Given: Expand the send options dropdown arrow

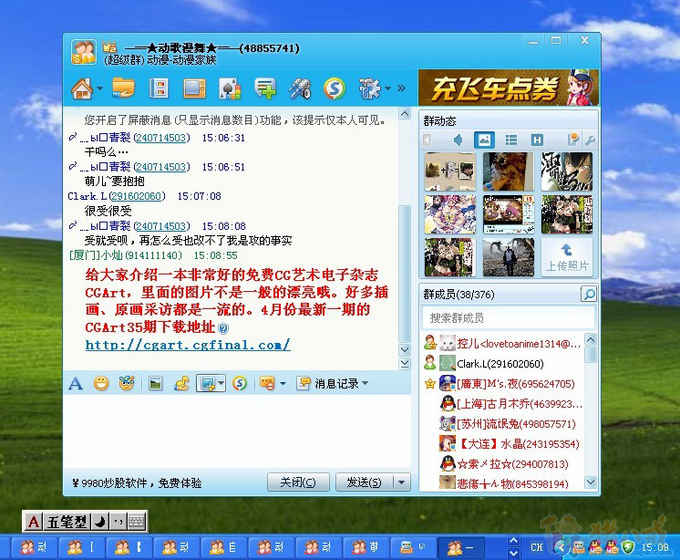Looking at the screenshot, I should point(401,482).
